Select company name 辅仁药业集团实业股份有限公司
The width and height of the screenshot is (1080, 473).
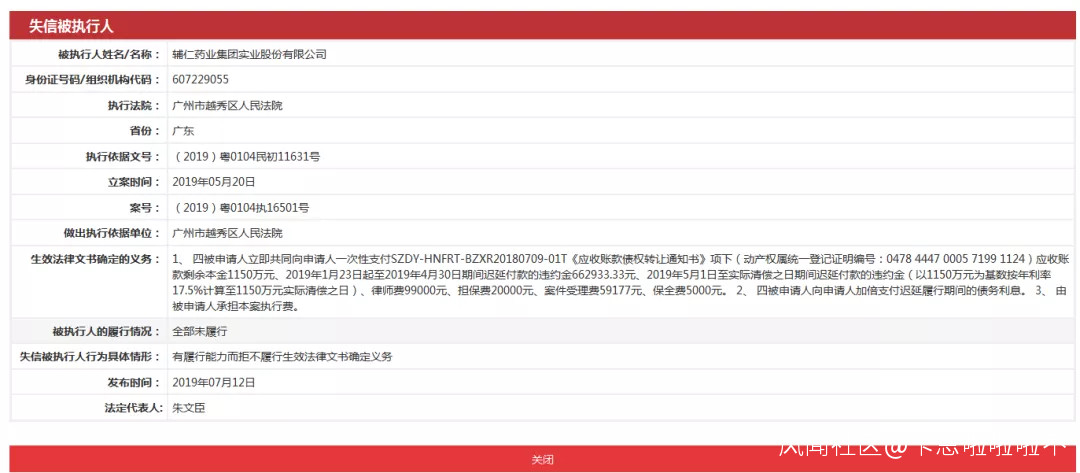tap(249, 54)
